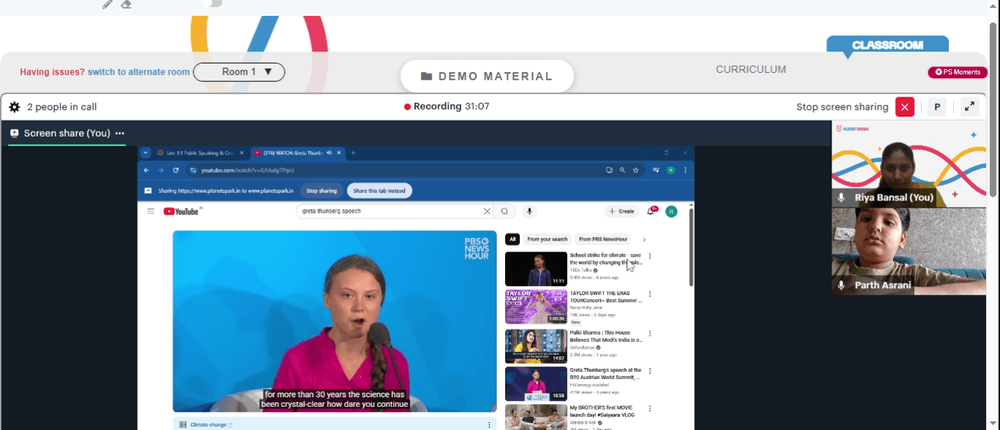Expand the call view to fullscreen

[x=969, y=107]
